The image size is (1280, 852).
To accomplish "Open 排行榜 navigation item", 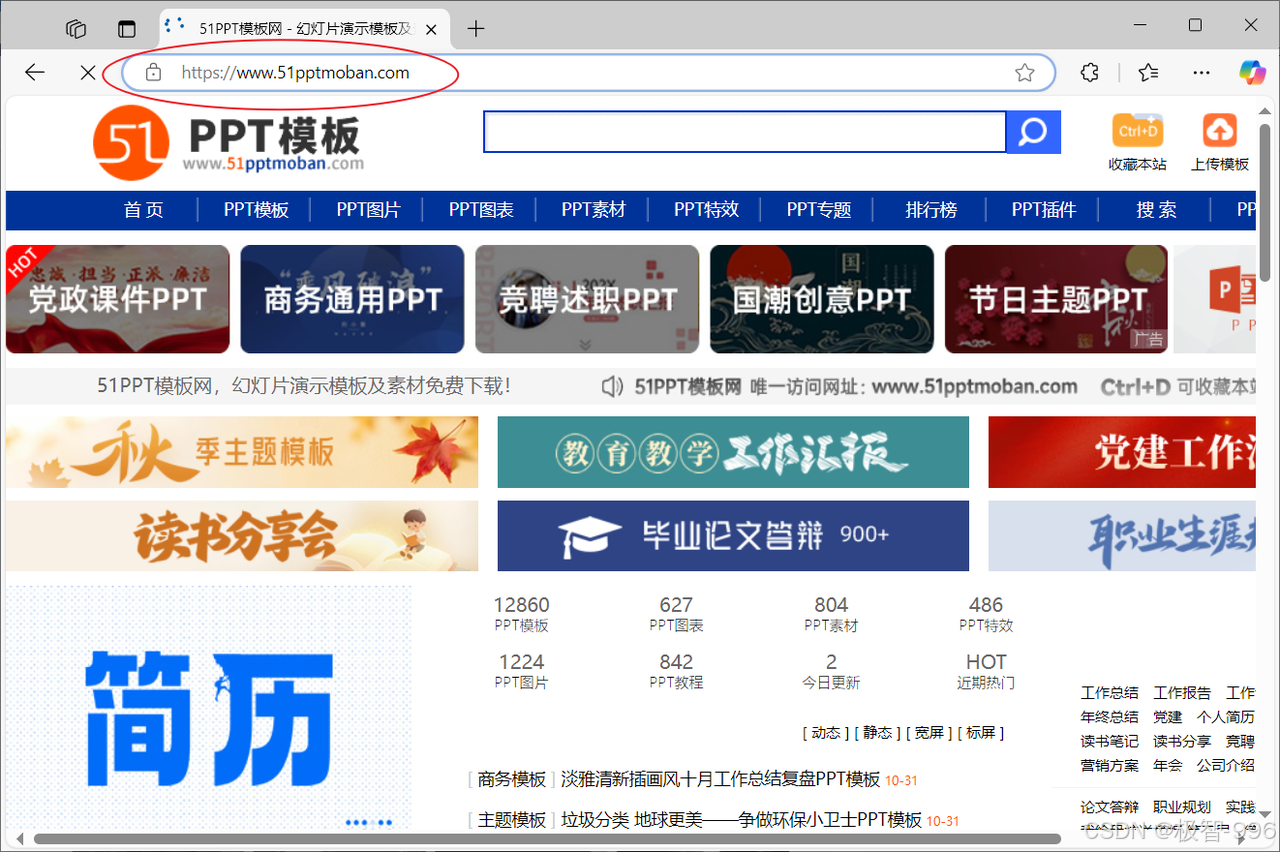I will click(x=931, y=210).
